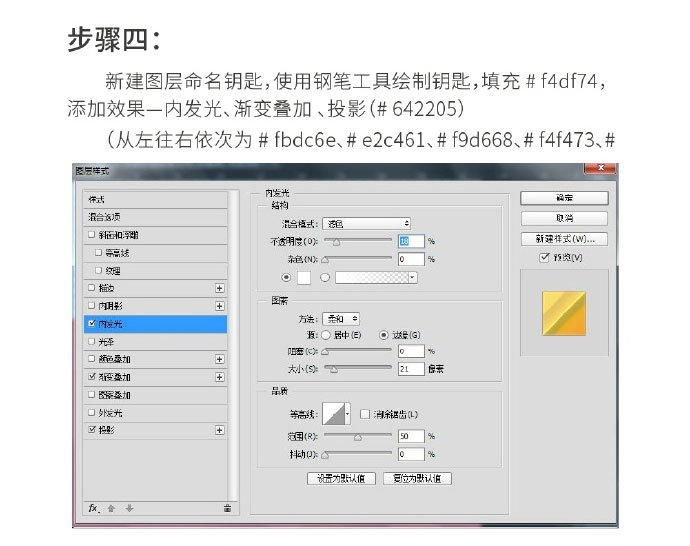Image resolution: width=690 pixels, height=546 pixels.
Task: Open the 样式 styles section
Action: click(x=155, y=199)
